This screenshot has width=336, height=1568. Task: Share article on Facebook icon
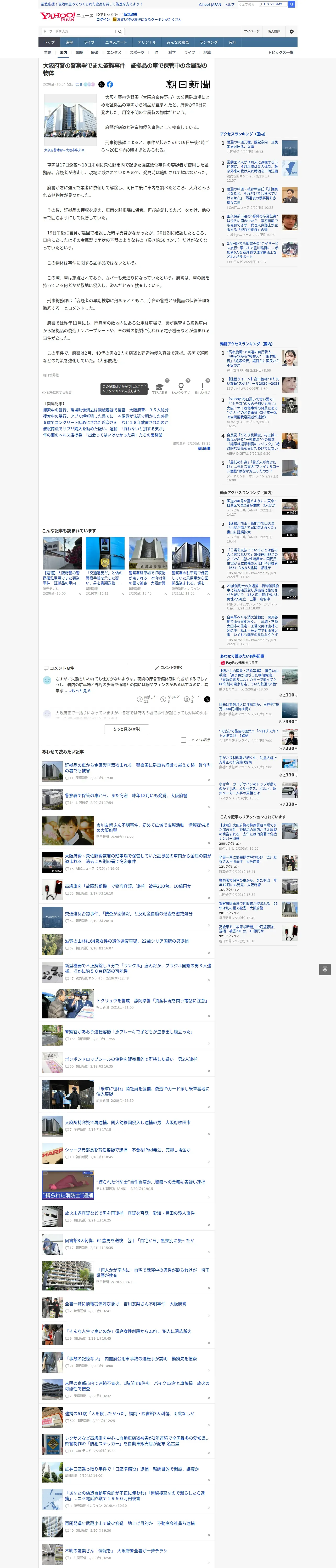coord(110,85)
